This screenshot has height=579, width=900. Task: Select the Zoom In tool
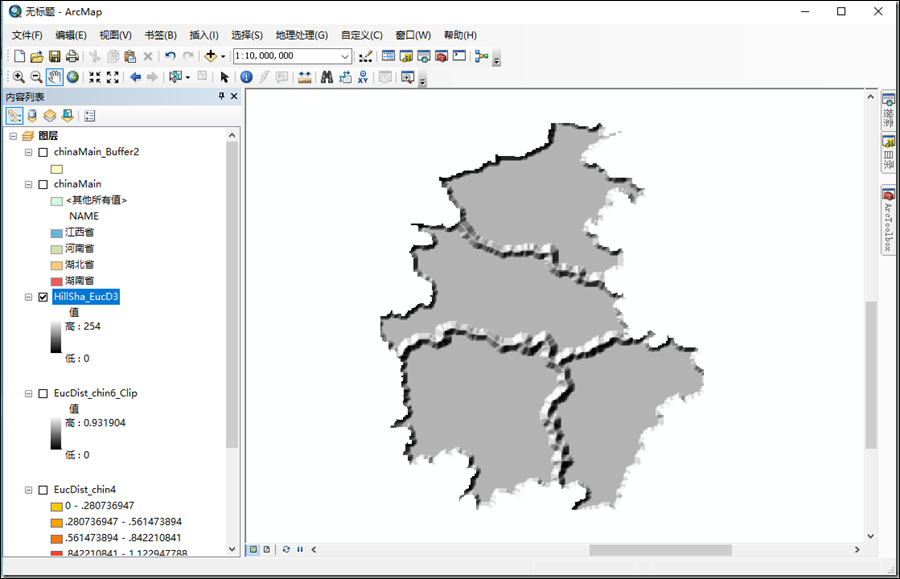[19, 77]
